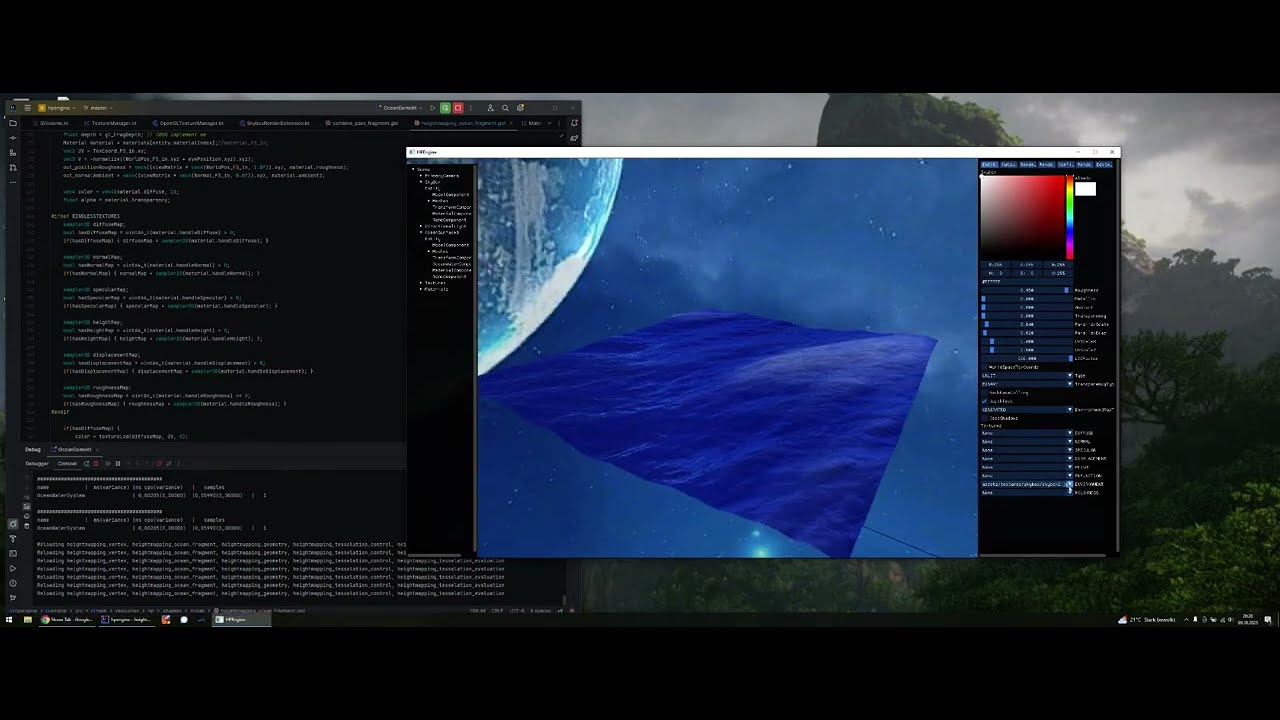Image resolution: width=1280 pixels, height=720 pixels.
Task: Toggle the BackFaceCulling checkbox
Action: (985, 393)
